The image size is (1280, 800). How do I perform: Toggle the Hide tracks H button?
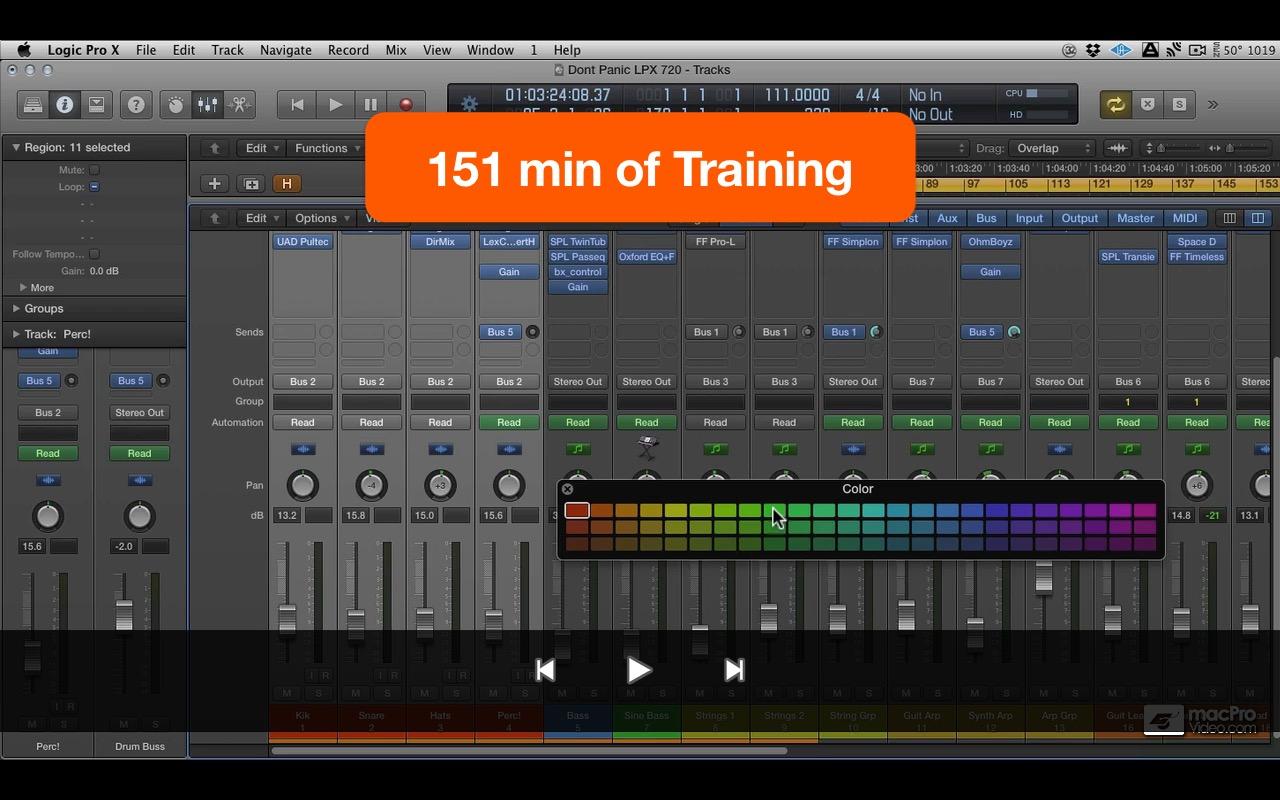point(287,184)
